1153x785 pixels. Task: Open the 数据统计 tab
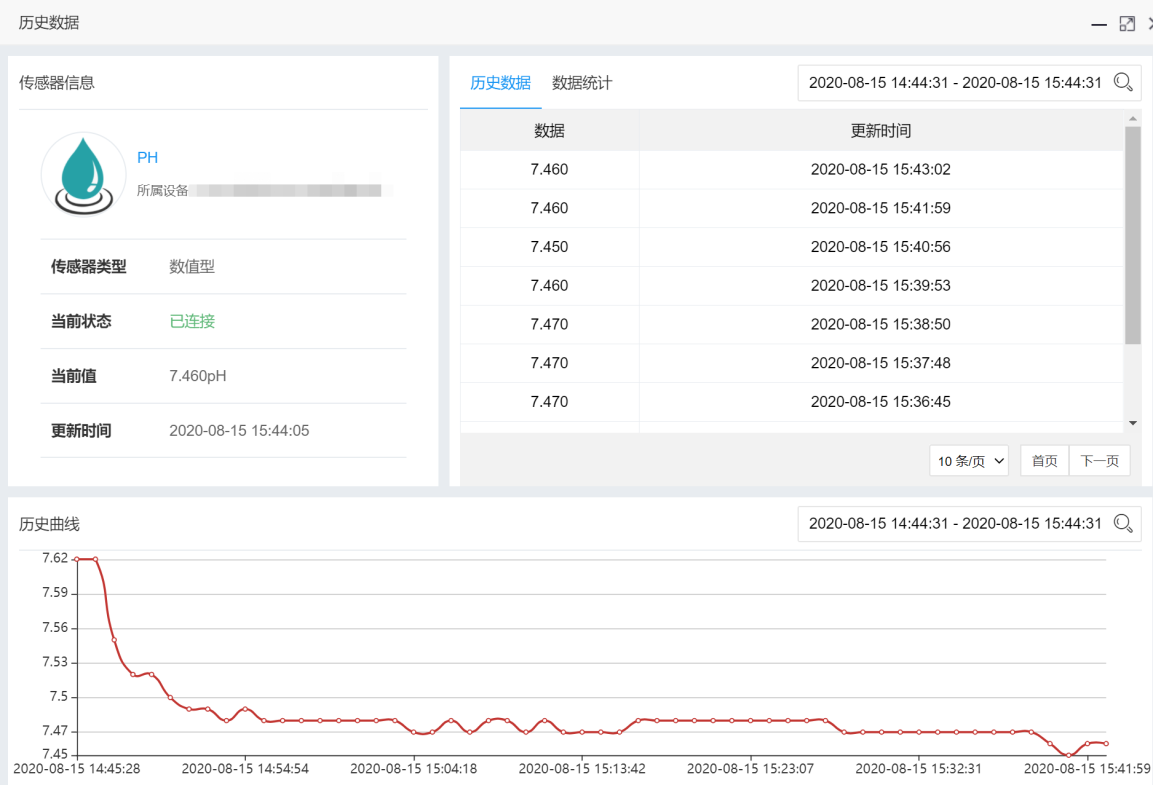[x=582, y=83]
